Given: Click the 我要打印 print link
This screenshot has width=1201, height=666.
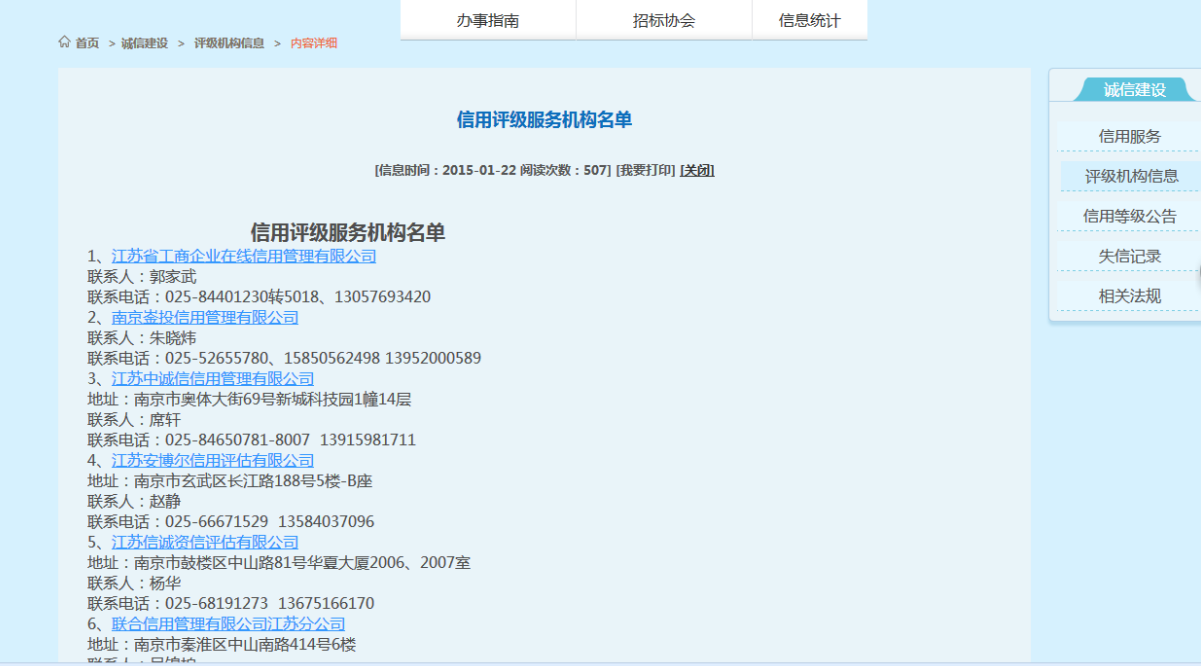Looking at the screenshot, I should point(645,170).
